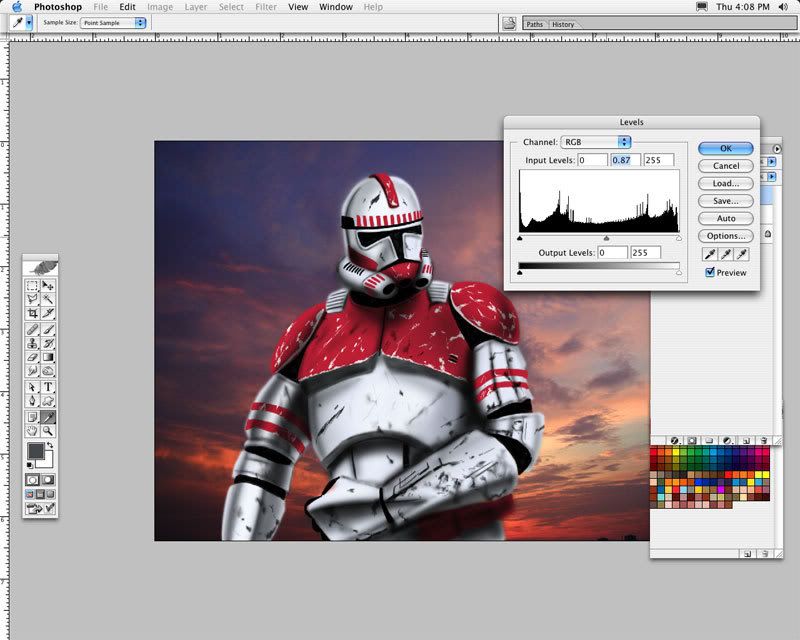Select the Magic Wand tool
The height and width of the screenshot is (640, 800).
[x=48, y=299]
